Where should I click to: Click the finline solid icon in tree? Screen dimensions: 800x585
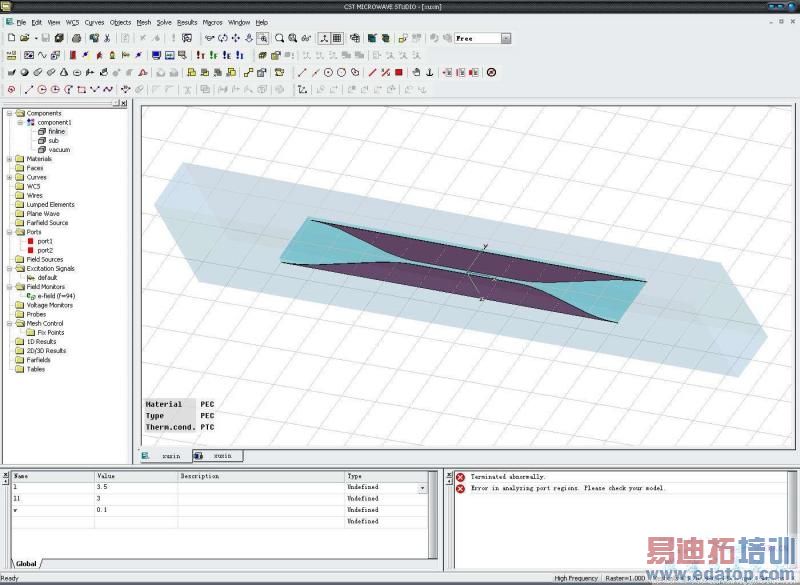(x=42, y=131)
